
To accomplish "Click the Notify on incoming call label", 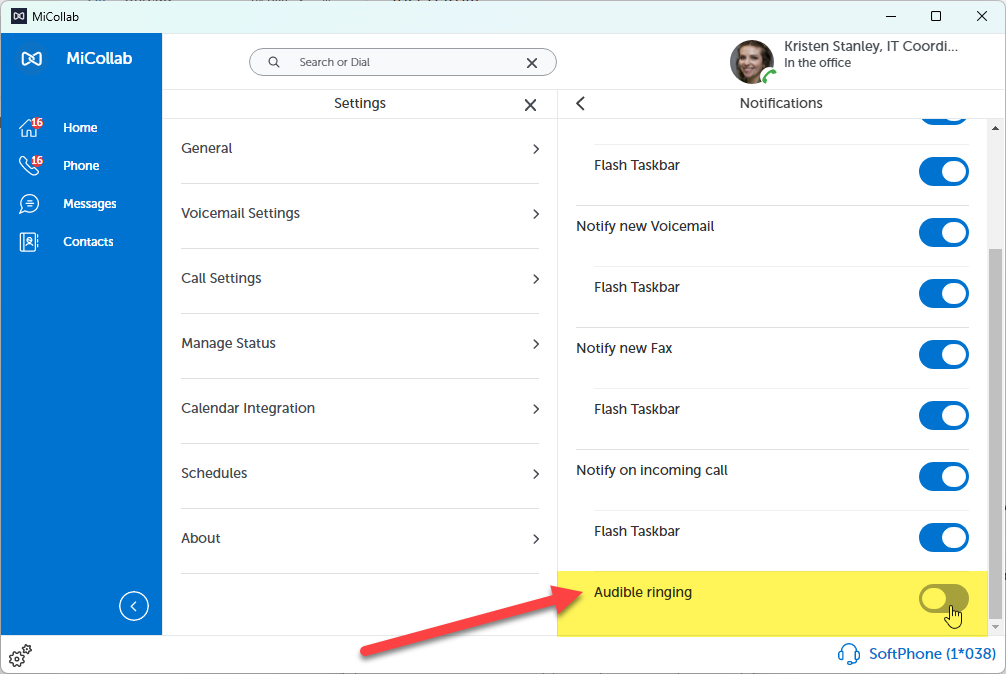I will 652,470.
